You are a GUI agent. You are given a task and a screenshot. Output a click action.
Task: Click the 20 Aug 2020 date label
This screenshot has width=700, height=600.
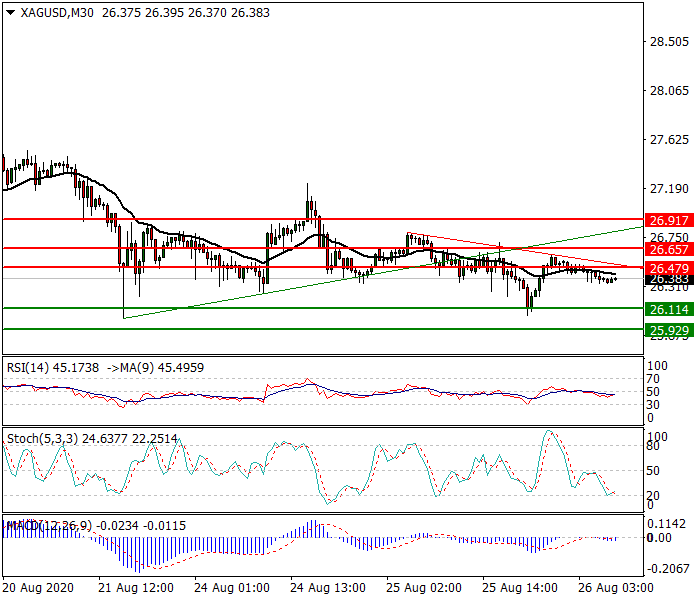(38, 588)
